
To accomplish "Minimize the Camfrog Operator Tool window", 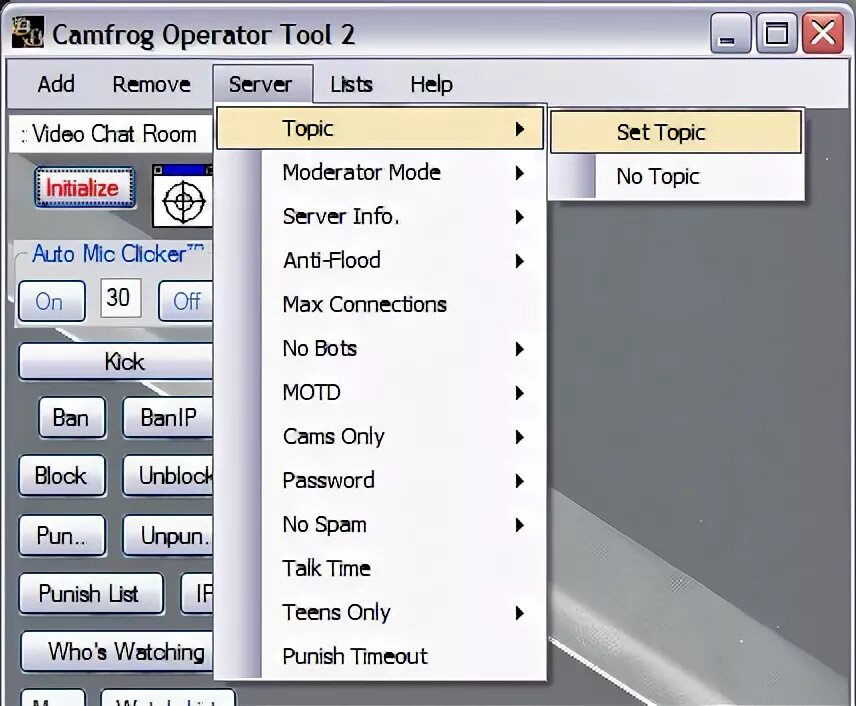I will pyautogui.click(x=730, y=33).
